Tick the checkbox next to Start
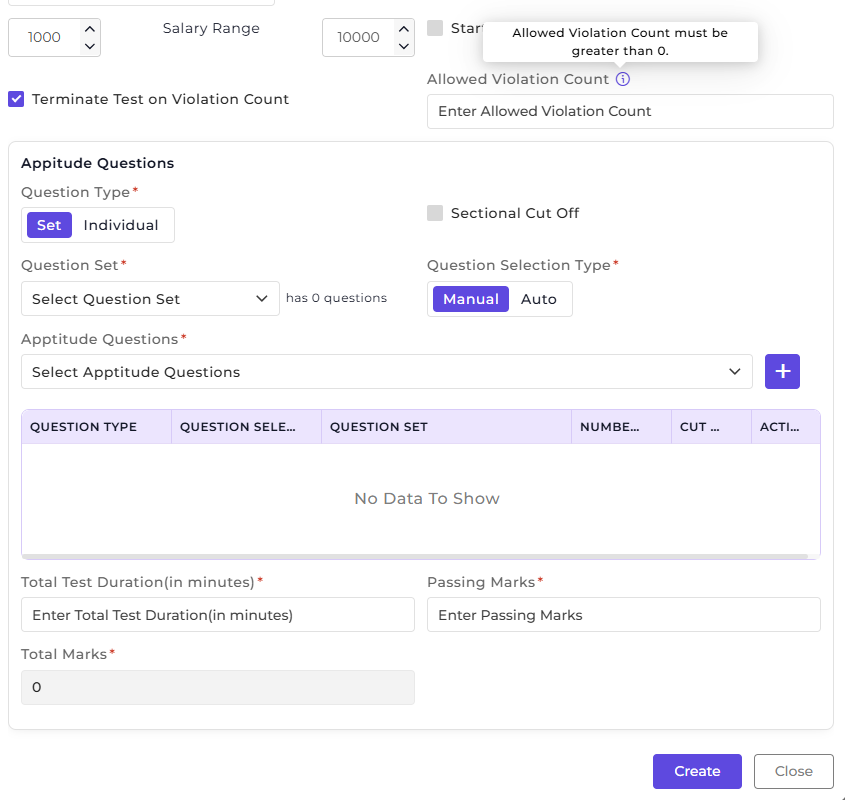 tap(435, 28)
